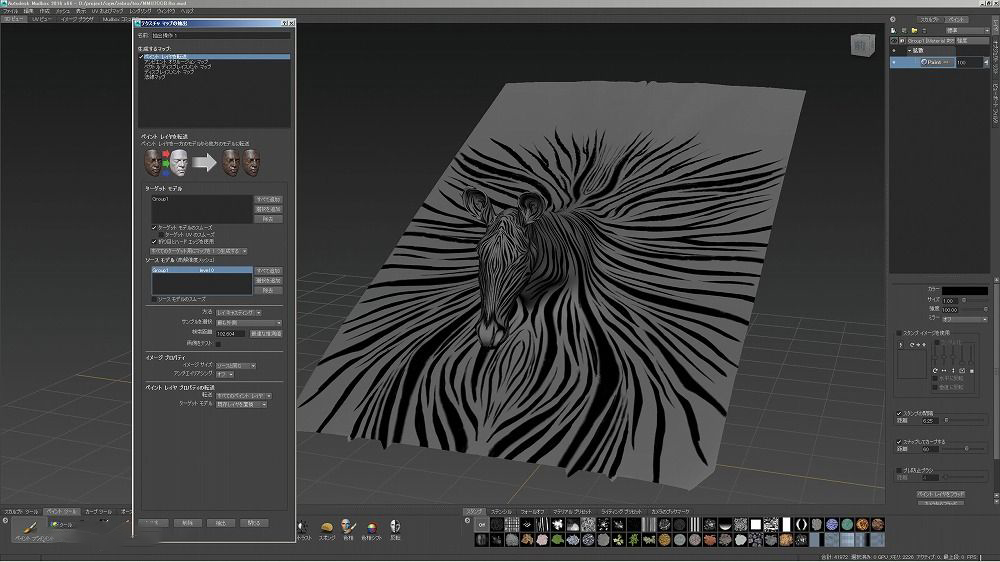This screenshot has width=1000, height=562.
Task: Click the Close (閉じる) button in dialog
Action: tap(254, 522)
